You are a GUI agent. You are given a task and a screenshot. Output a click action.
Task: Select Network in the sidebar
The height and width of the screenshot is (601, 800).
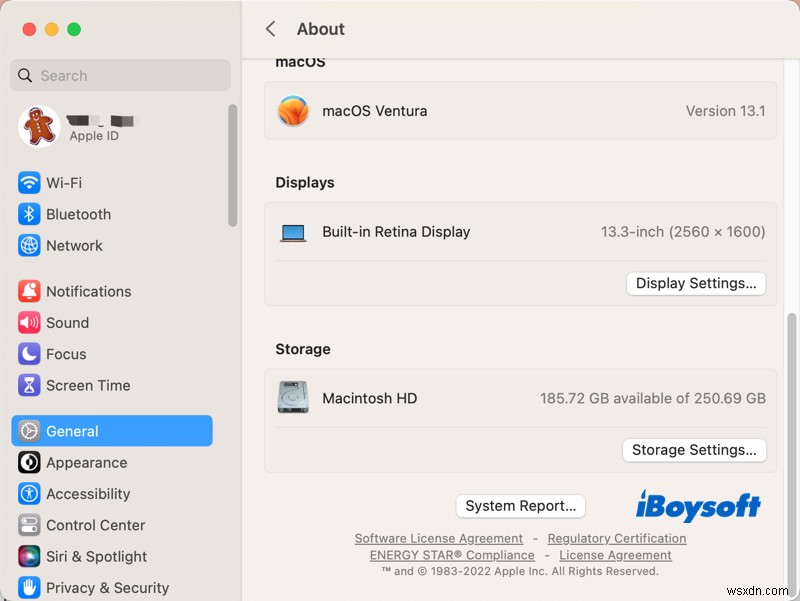74,245
